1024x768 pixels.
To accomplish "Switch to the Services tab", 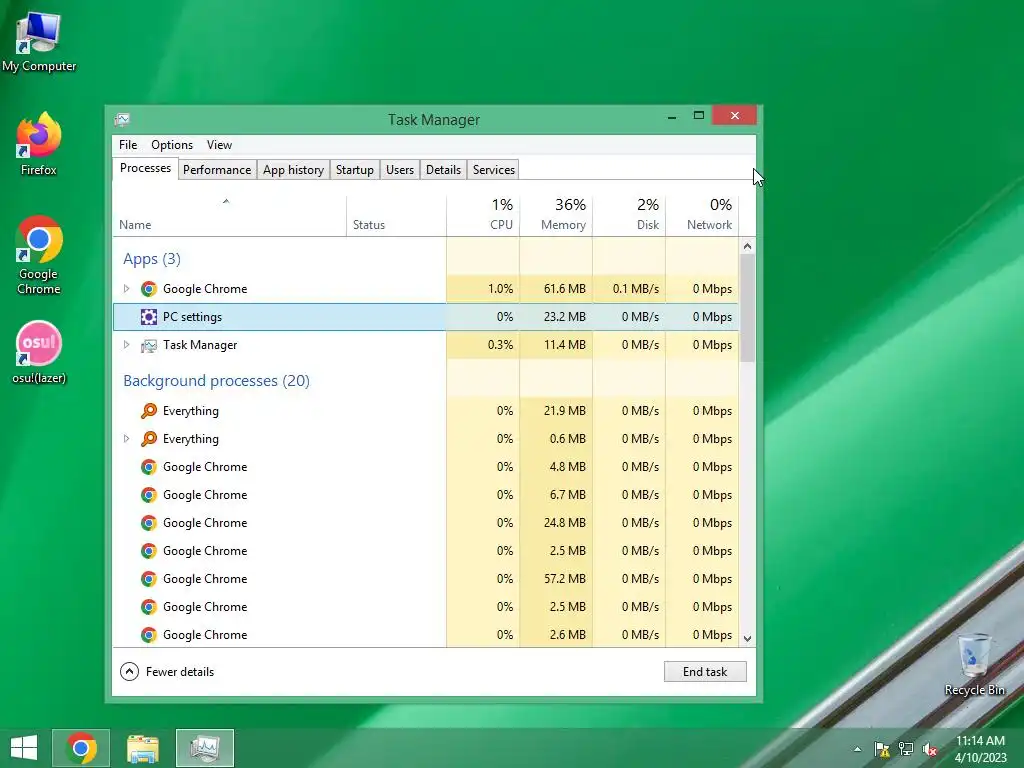I will click(x=494, y=170).
